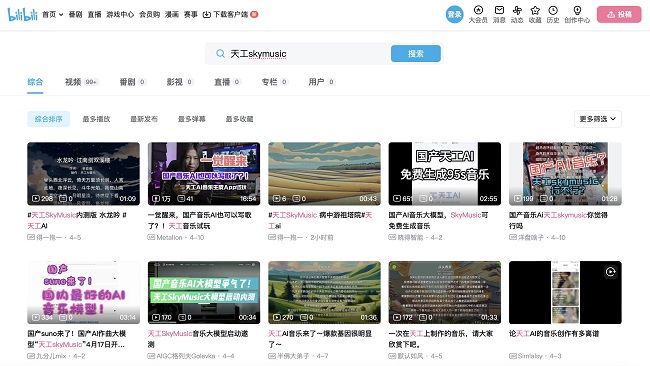
Task: Open uploader 九分儿mix's profile link
Action: (51, 356)
